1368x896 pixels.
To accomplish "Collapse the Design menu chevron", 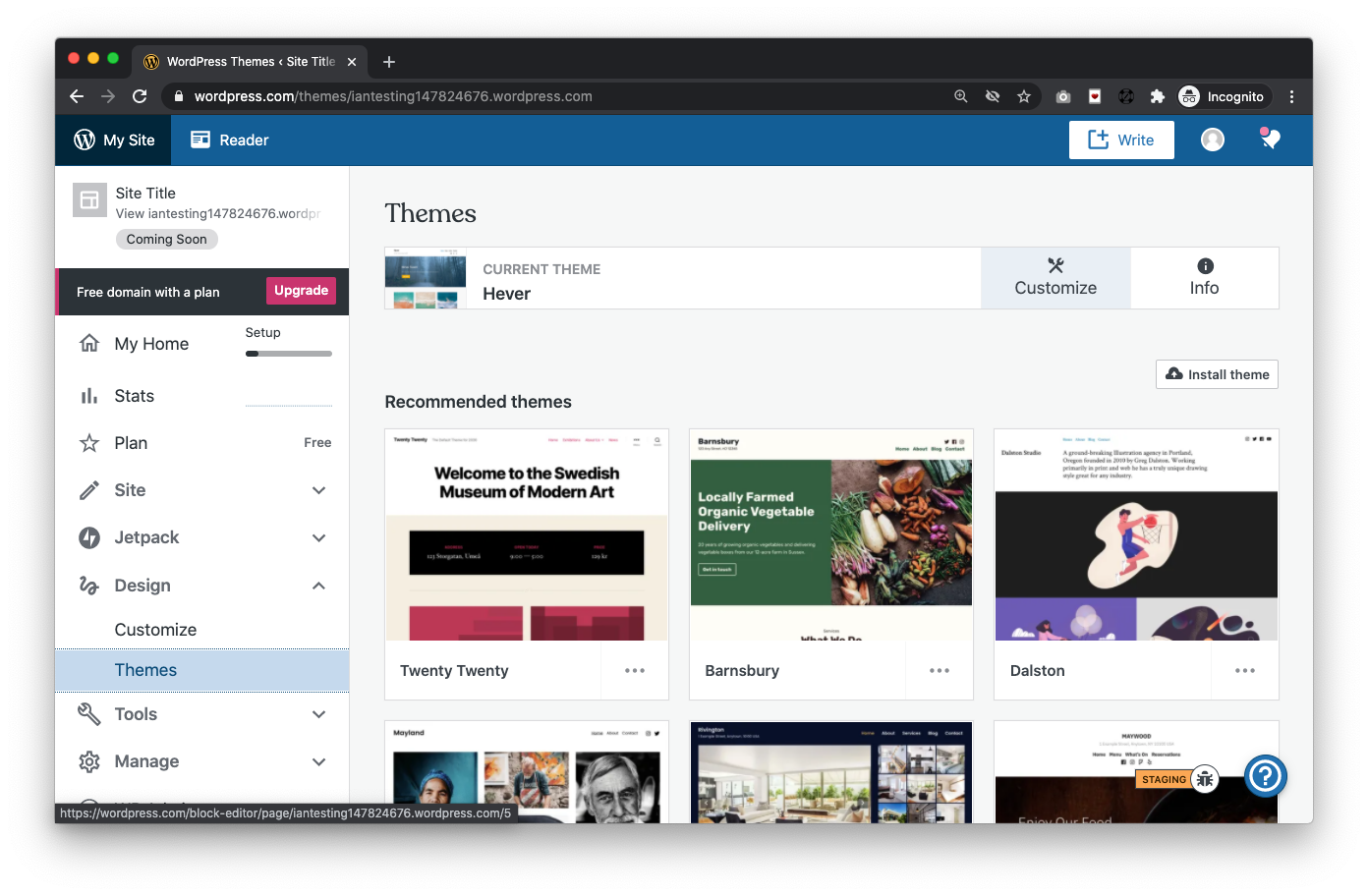I will (318, 586).
